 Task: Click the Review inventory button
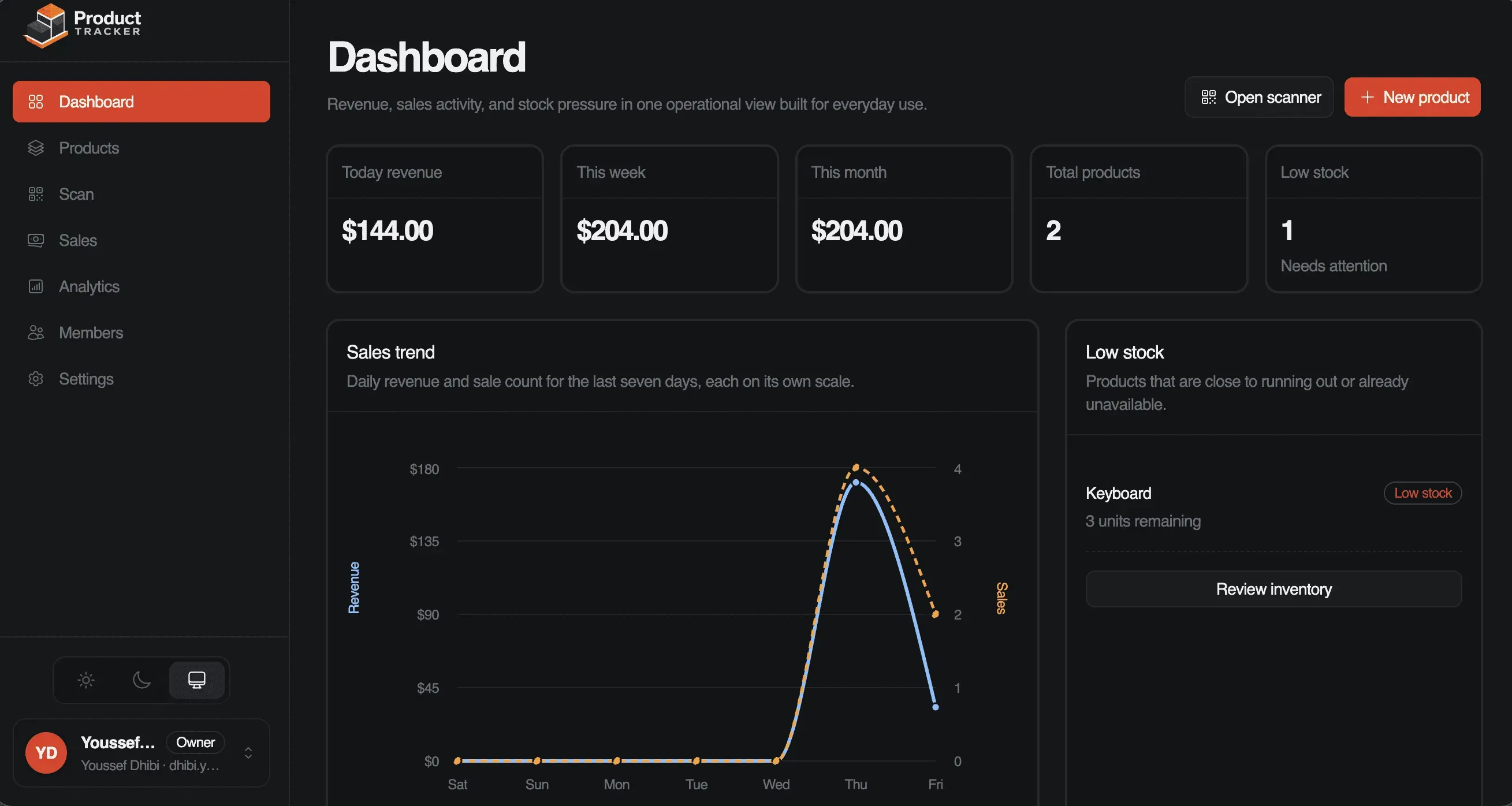coord(1273,589)
